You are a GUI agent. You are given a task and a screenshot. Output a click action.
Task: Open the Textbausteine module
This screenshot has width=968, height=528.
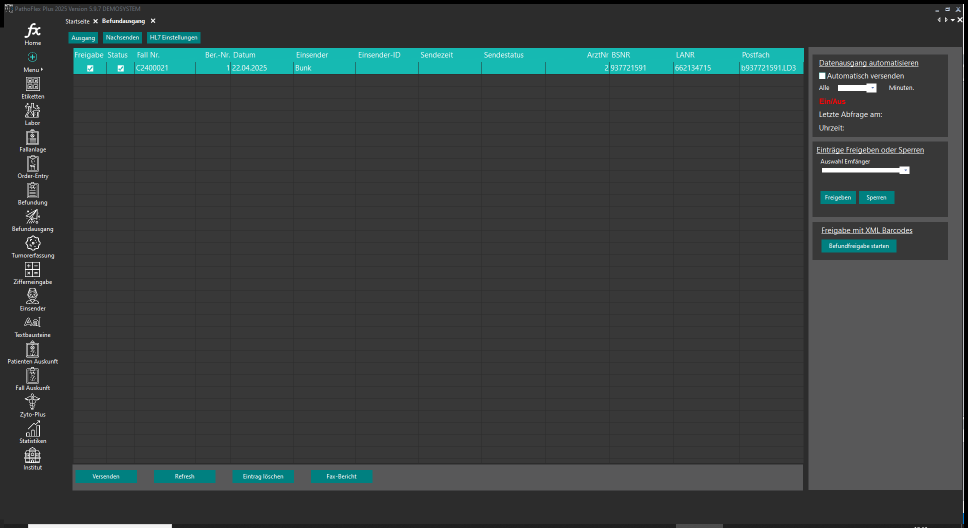pos(33,323)
